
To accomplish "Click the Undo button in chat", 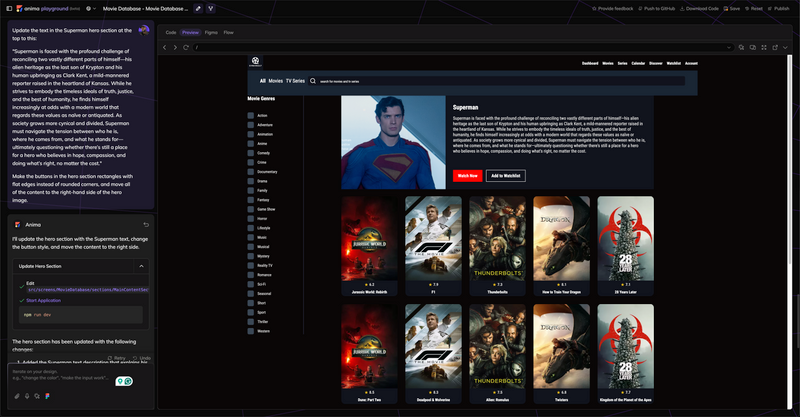I will click(x=142, y=358).
